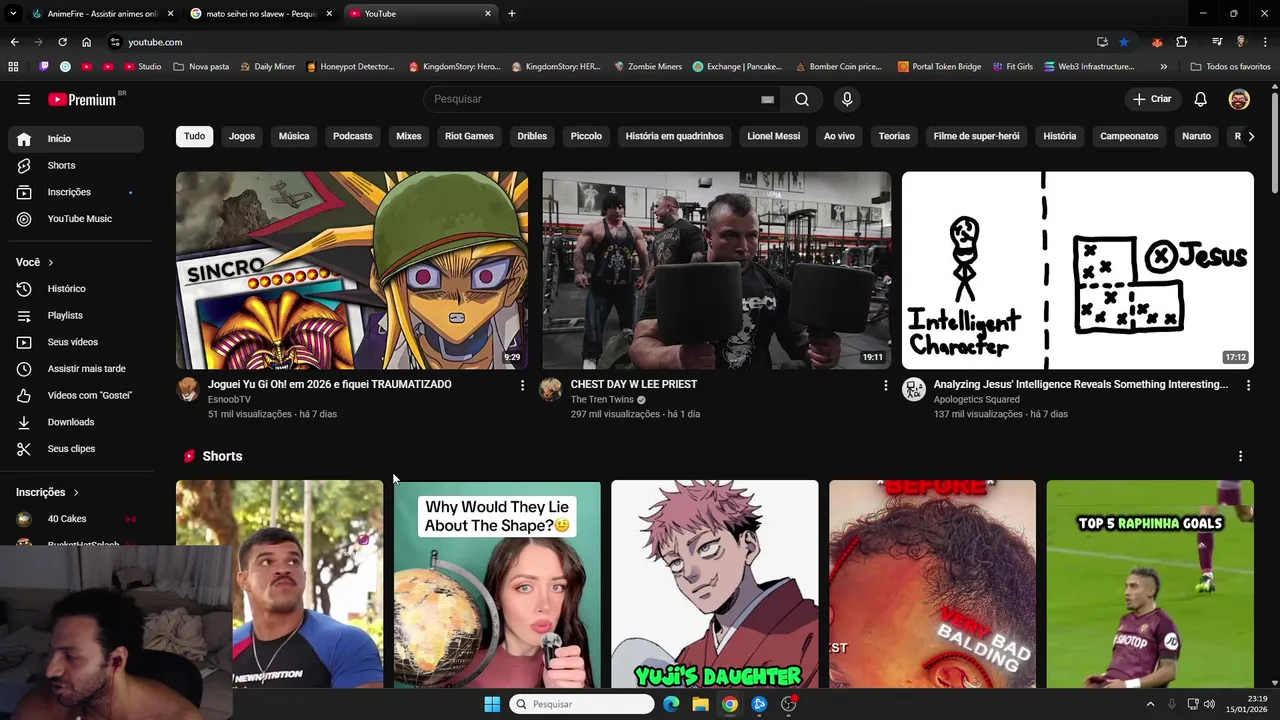Go back to the previous page
Image resolution: width=1280 pixels, height=720 pixels.
point(14,42)
